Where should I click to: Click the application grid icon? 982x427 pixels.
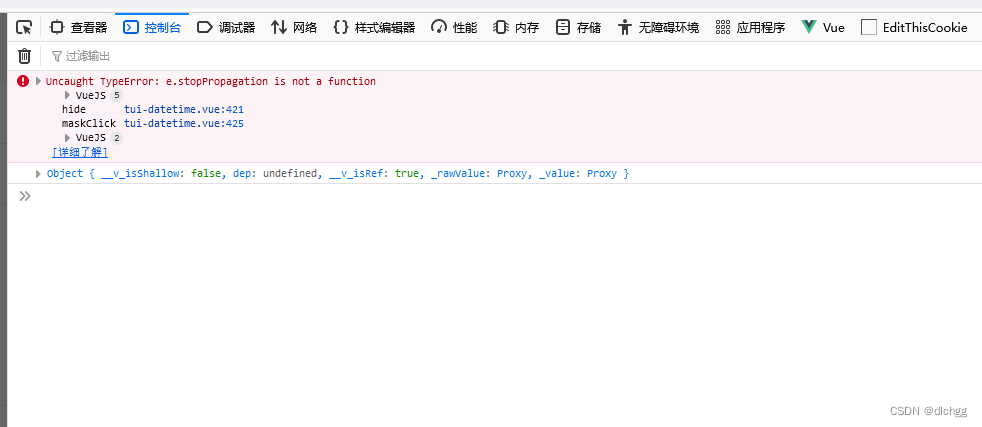coord(723,27)
